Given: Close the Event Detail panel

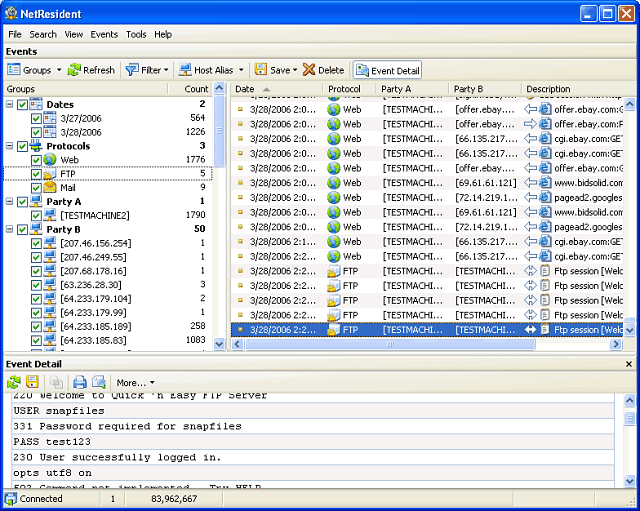Looking at the screenshot, I should coord(629,364).
